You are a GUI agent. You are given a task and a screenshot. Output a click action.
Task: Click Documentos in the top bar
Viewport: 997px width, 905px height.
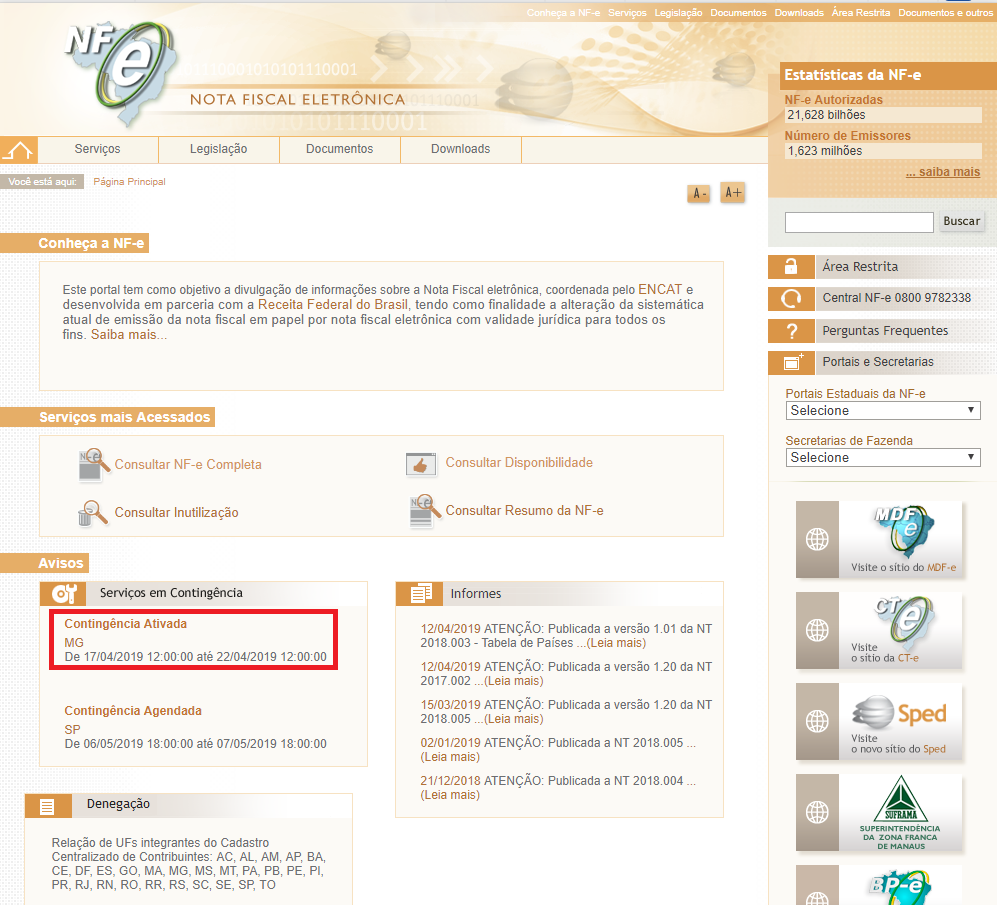coord(738,13)
